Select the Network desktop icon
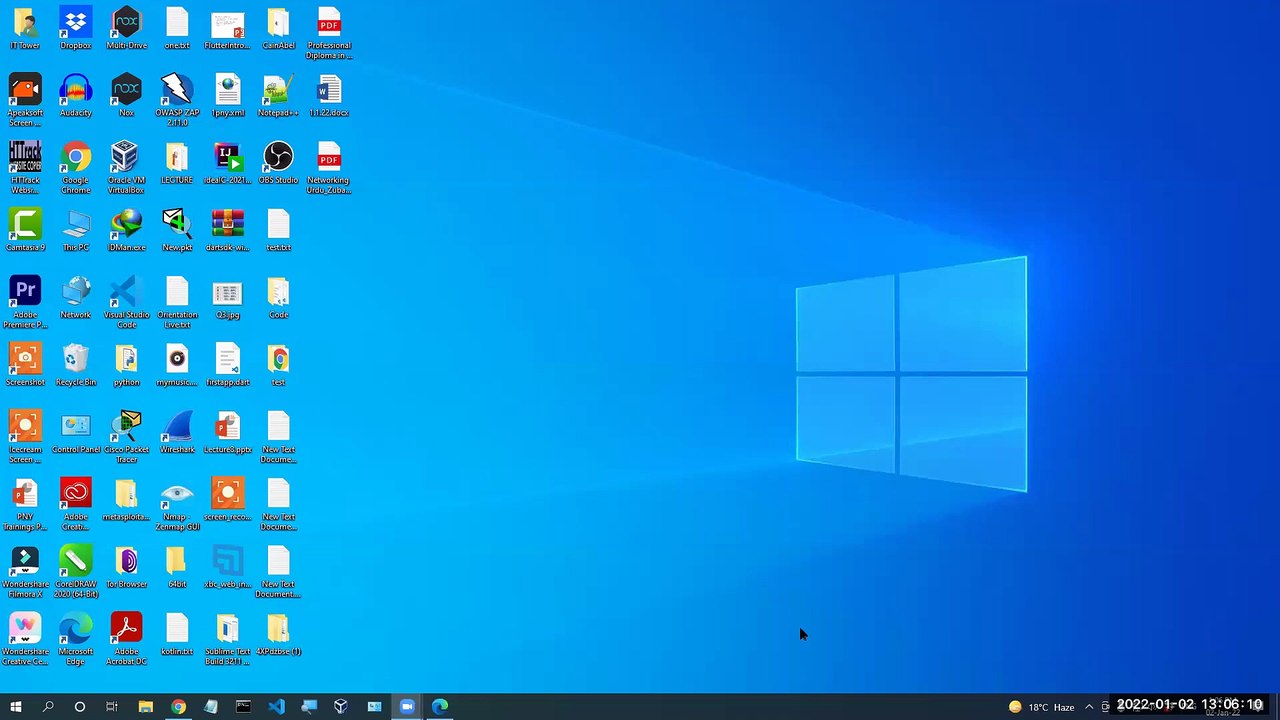The width and height of the screenshot is (1280, 720). (x=76, y=297)
